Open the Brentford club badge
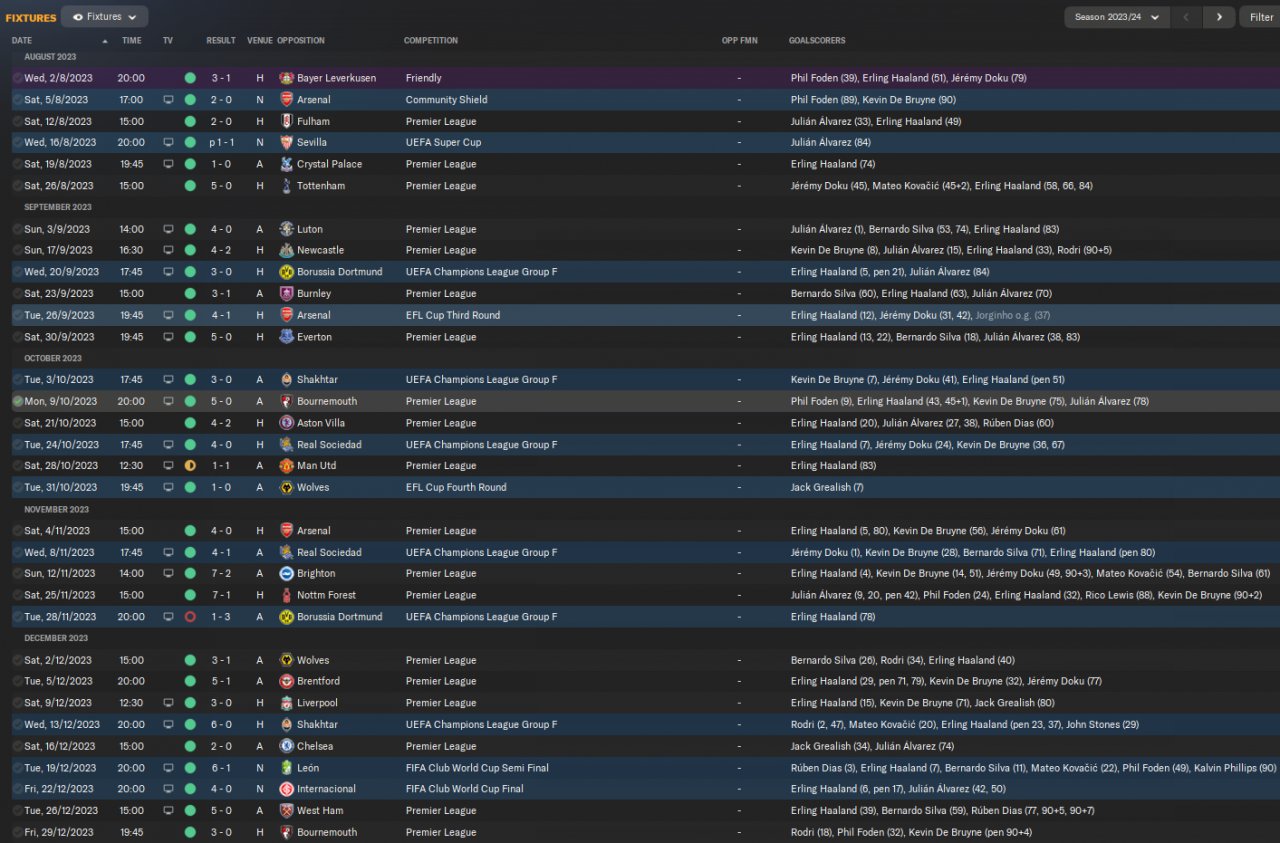The height and width of the screenshot is (843, 1280). [x=286, y=681]
